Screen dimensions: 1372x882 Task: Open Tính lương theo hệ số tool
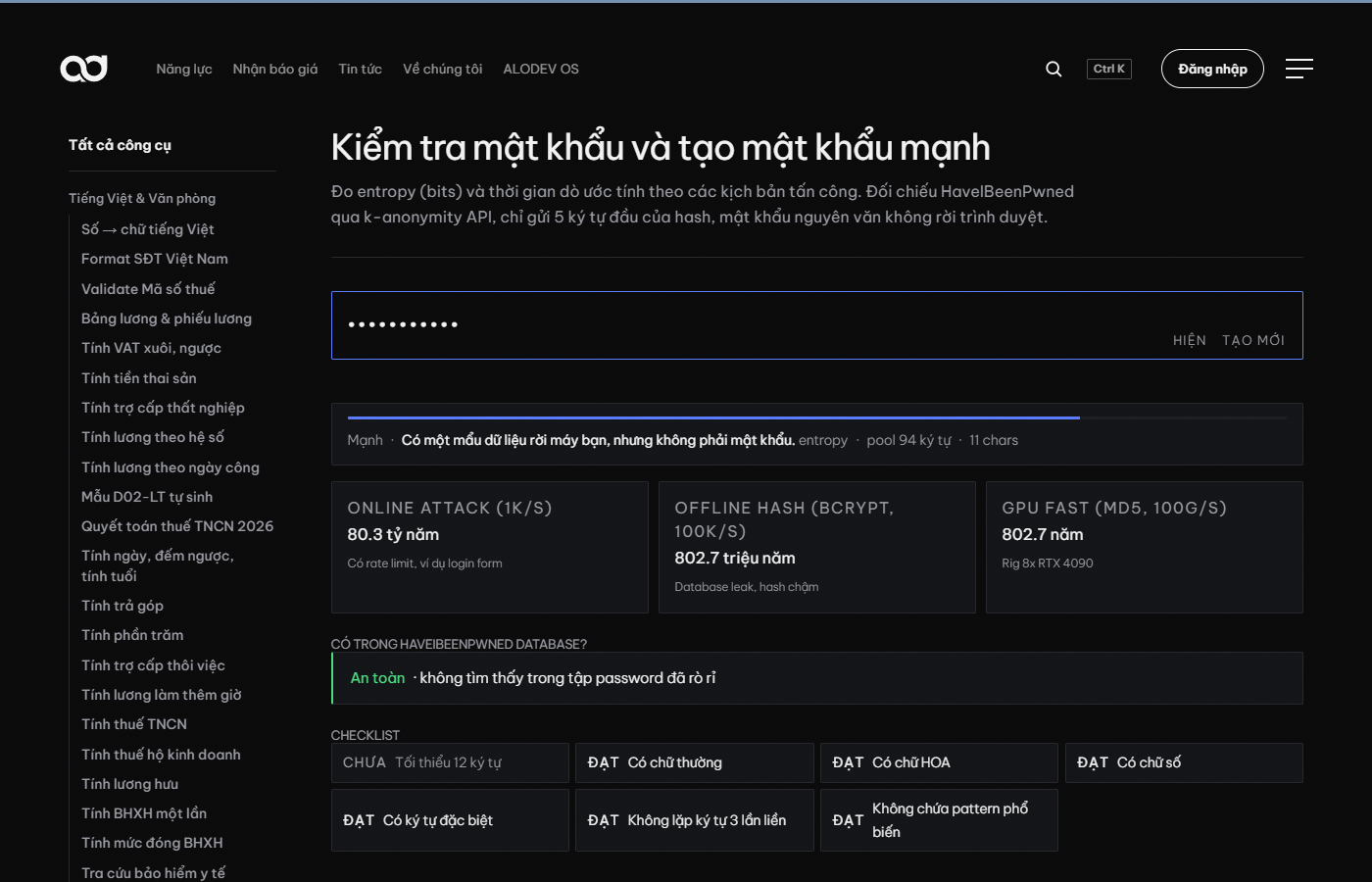pyautogui.click(x=153, y=437)
